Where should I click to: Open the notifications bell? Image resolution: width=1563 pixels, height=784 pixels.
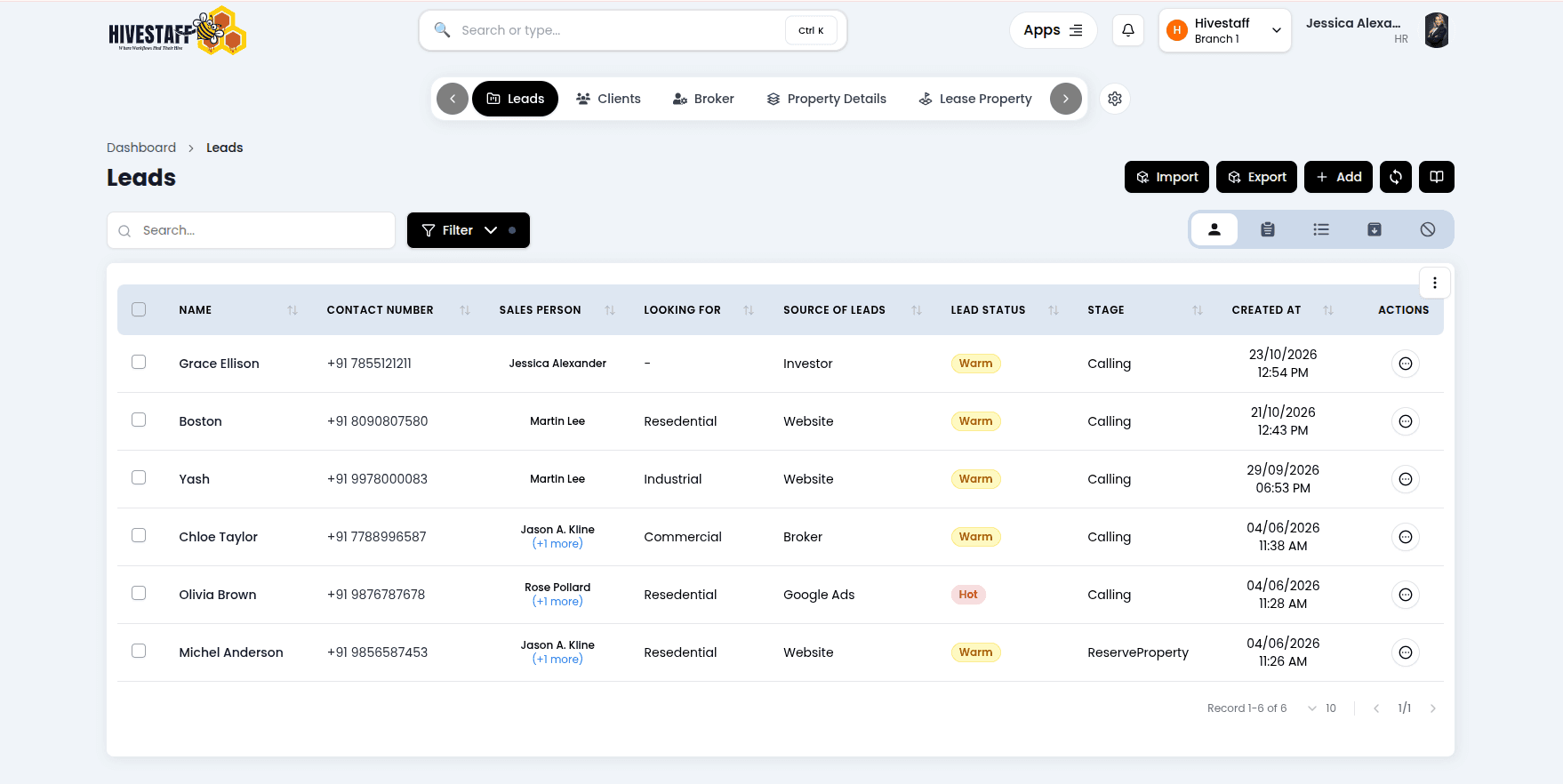tap(1128, 30)
